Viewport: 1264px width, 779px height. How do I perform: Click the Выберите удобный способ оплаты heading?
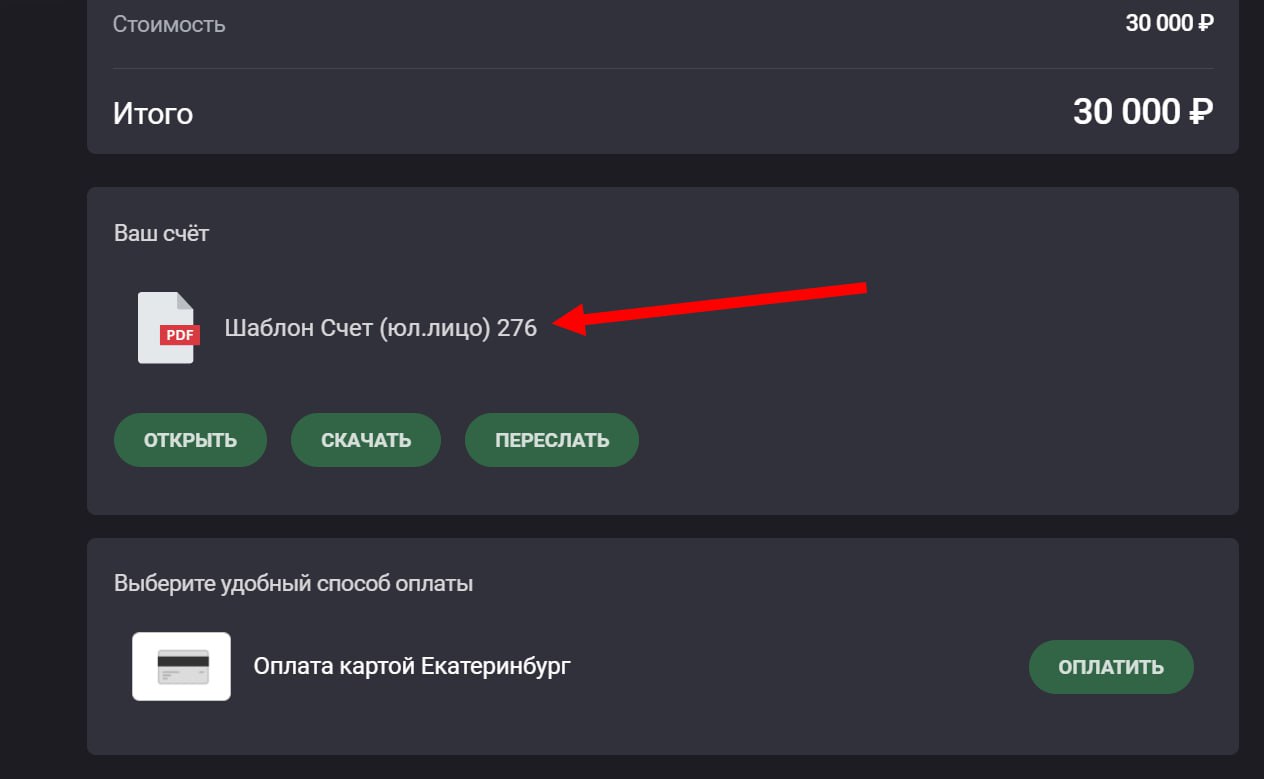pyautogui.click(x=294, y=583)
